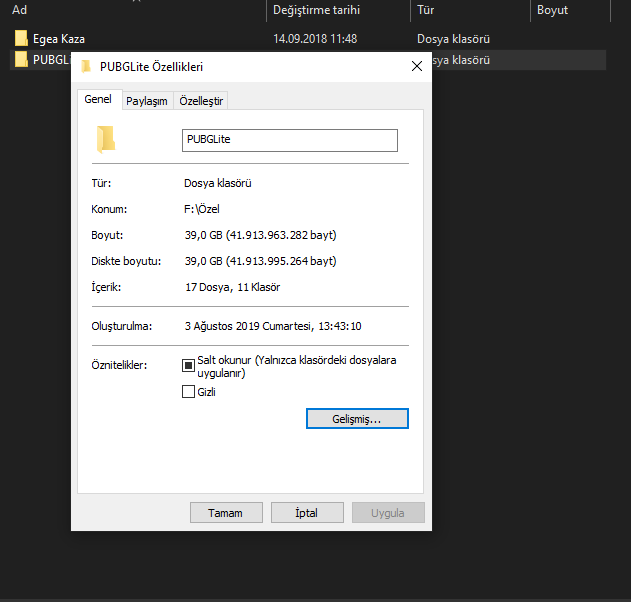Click the Konum label
The image size is (631, 602).
click(109, 209)
